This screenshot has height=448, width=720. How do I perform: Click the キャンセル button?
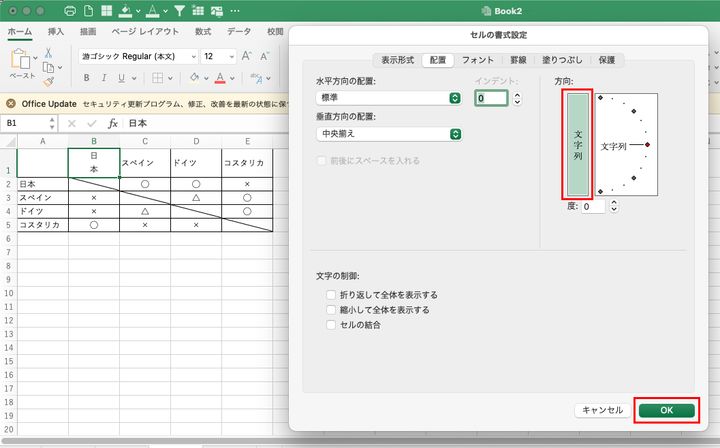coord(602,410)
